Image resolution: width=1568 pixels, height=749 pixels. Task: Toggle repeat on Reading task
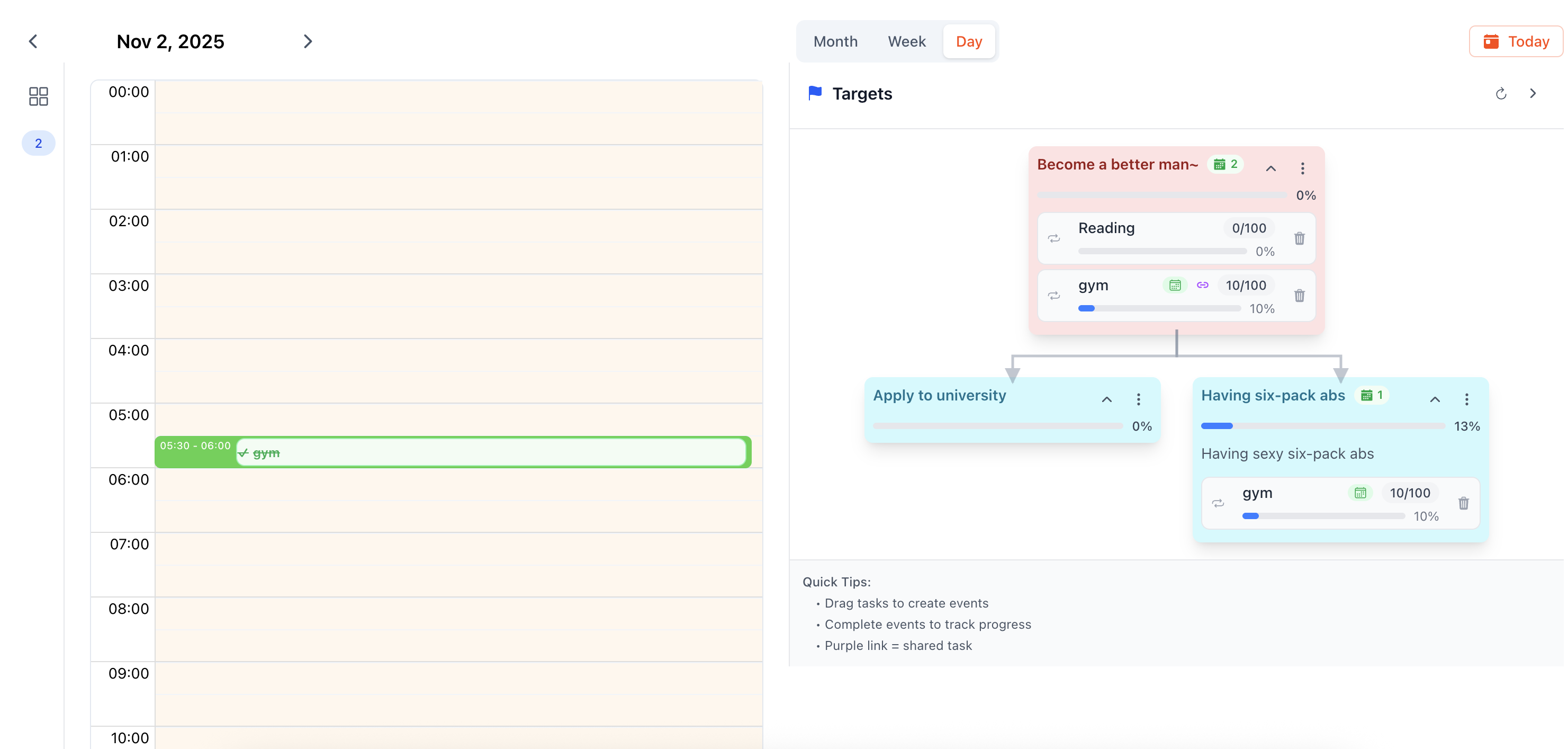(x=1055, y=238)
